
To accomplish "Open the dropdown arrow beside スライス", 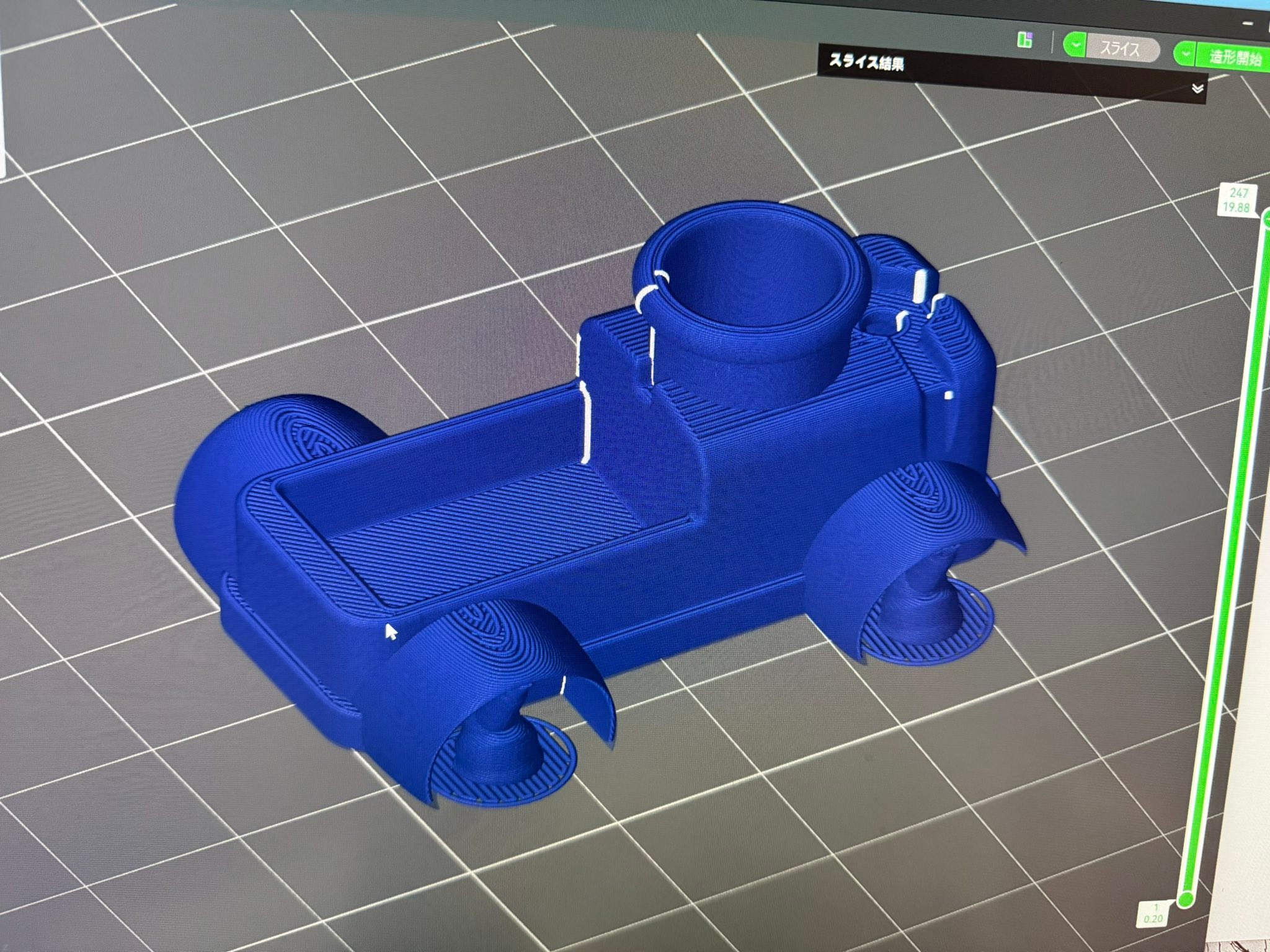I will point(1075,46).
